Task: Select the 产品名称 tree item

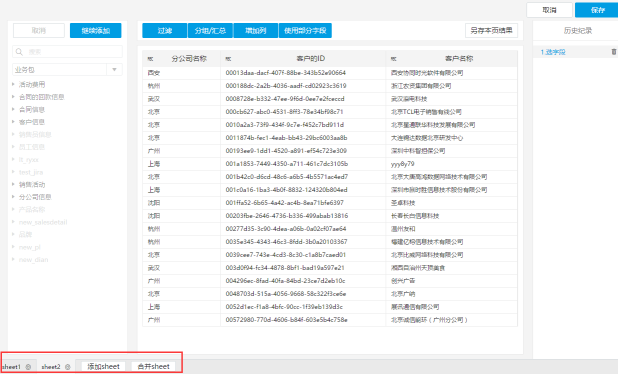Action: (x=32, y=209)
